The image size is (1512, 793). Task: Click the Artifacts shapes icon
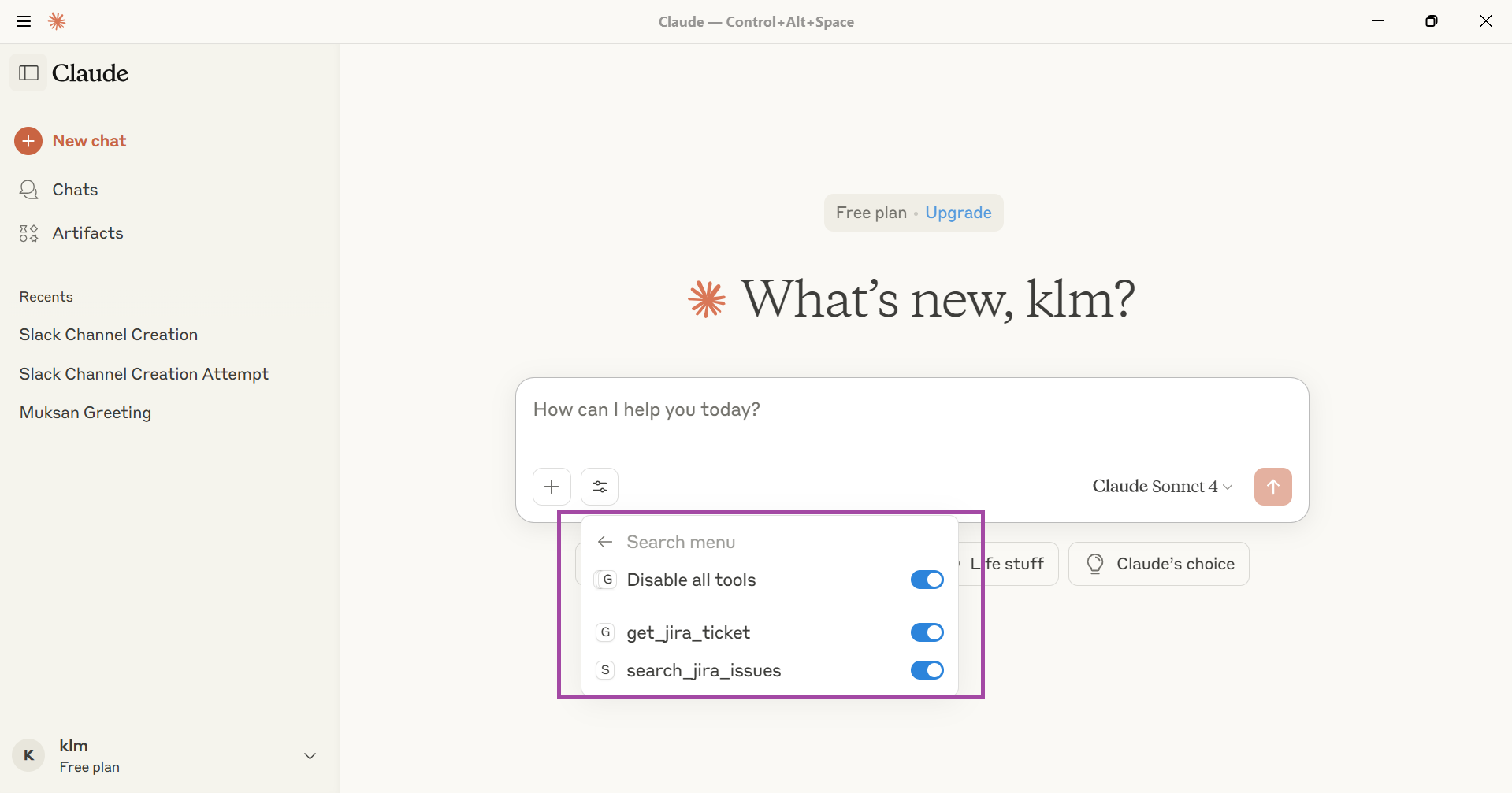(x=28, y=233)
